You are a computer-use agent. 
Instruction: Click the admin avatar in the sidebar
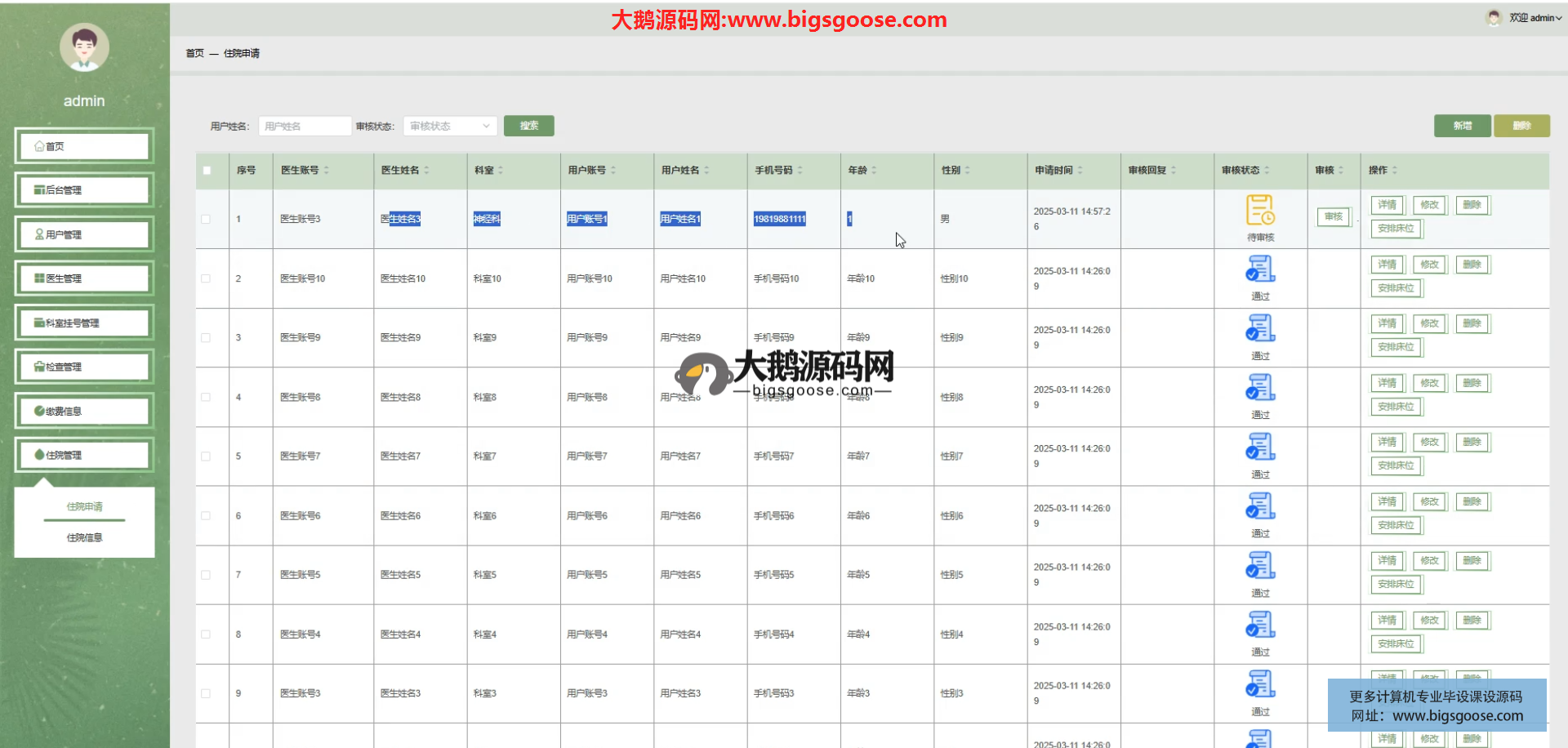(x=84, y=48)
